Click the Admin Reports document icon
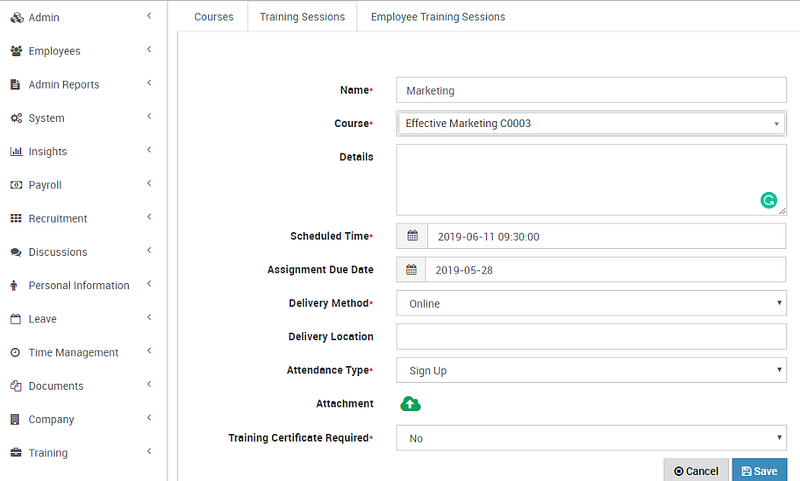This screenshot has width=800, height=481. [16, 85]
